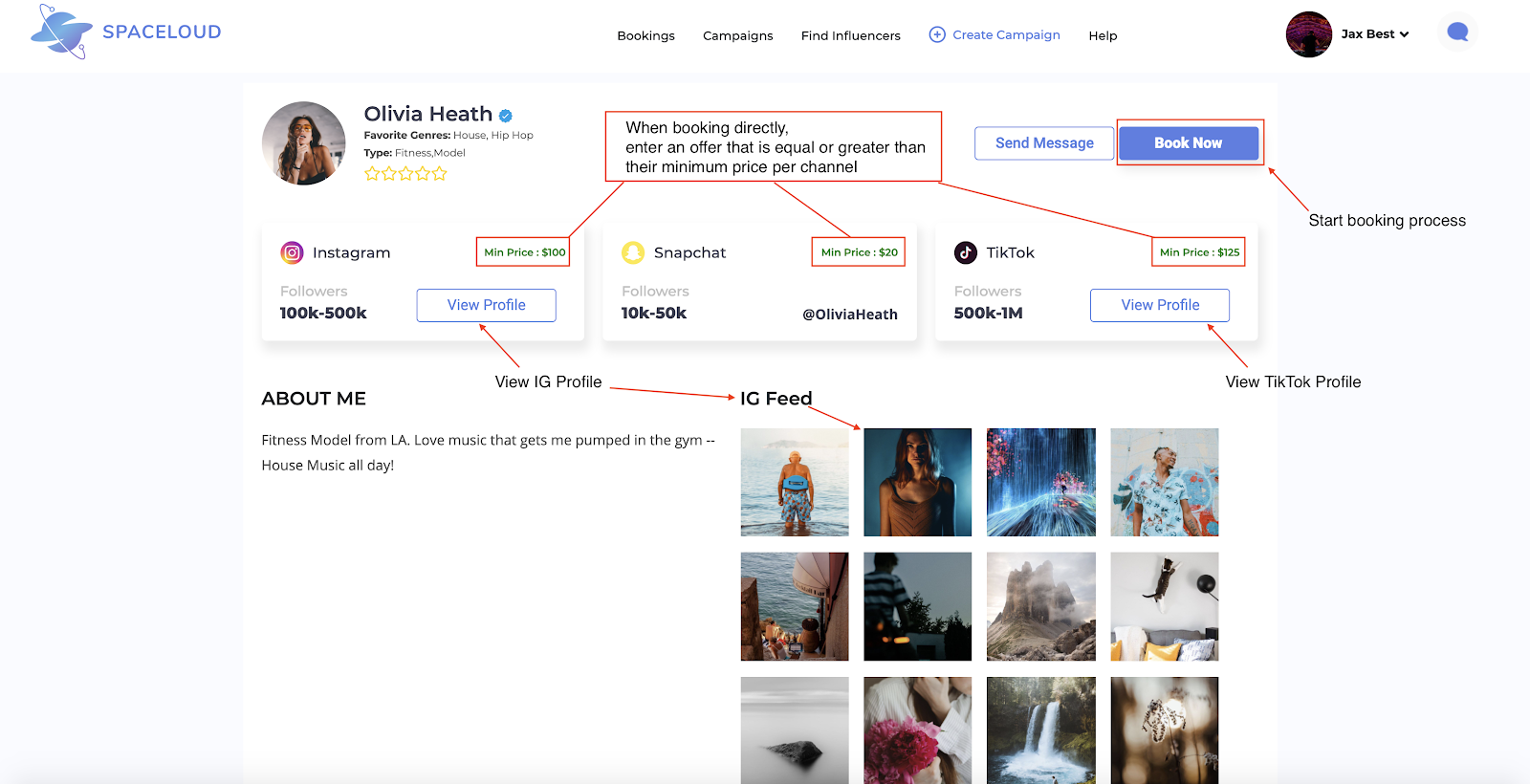Image resolution: width=1530 pixels, height=784 pixels.
Task: Click the IG Feed heading
Action: pyautogui.click(x=776, y=399)
